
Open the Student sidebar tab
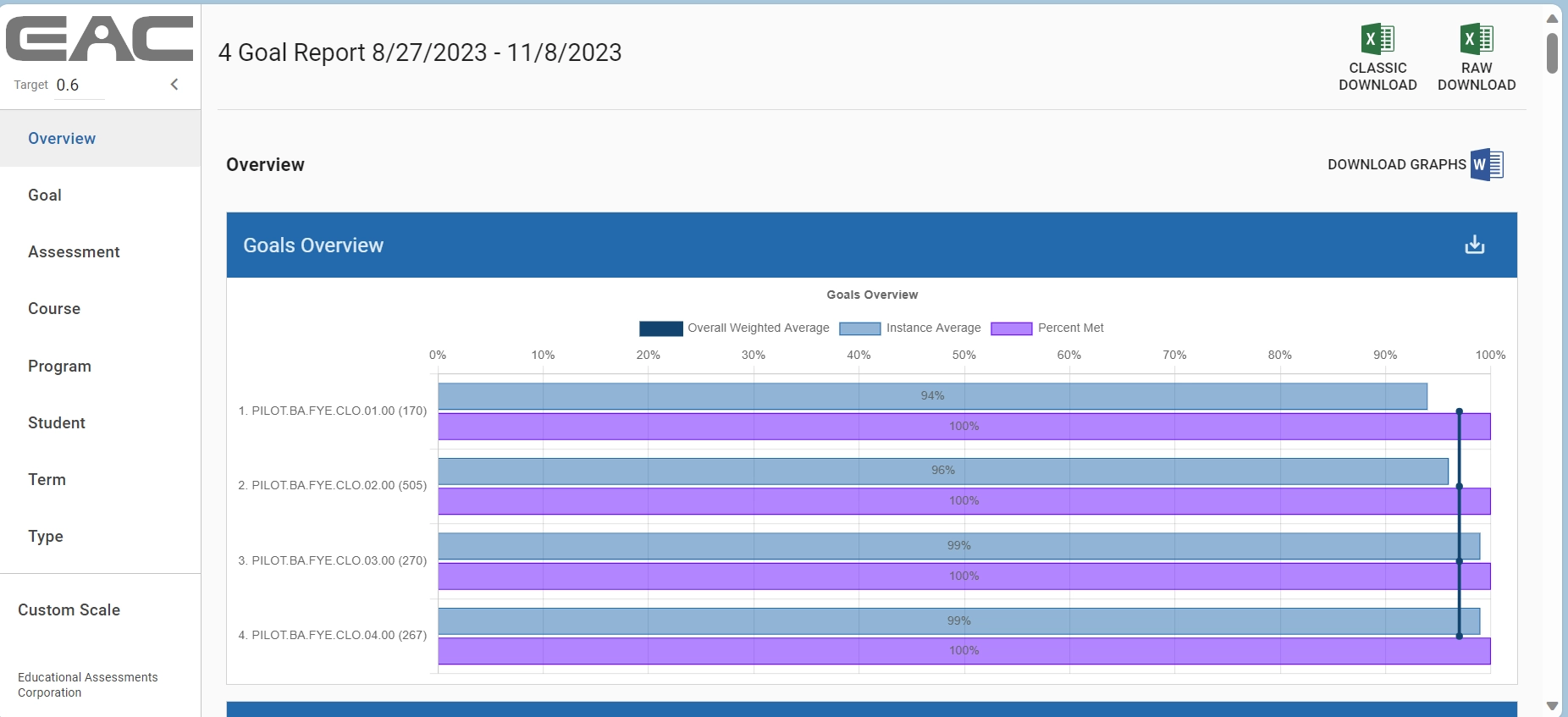[100, 422]
